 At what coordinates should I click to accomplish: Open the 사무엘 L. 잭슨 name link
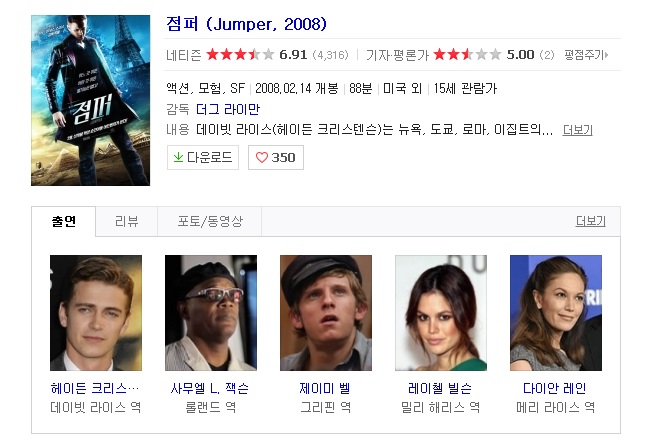click(210, 388)
